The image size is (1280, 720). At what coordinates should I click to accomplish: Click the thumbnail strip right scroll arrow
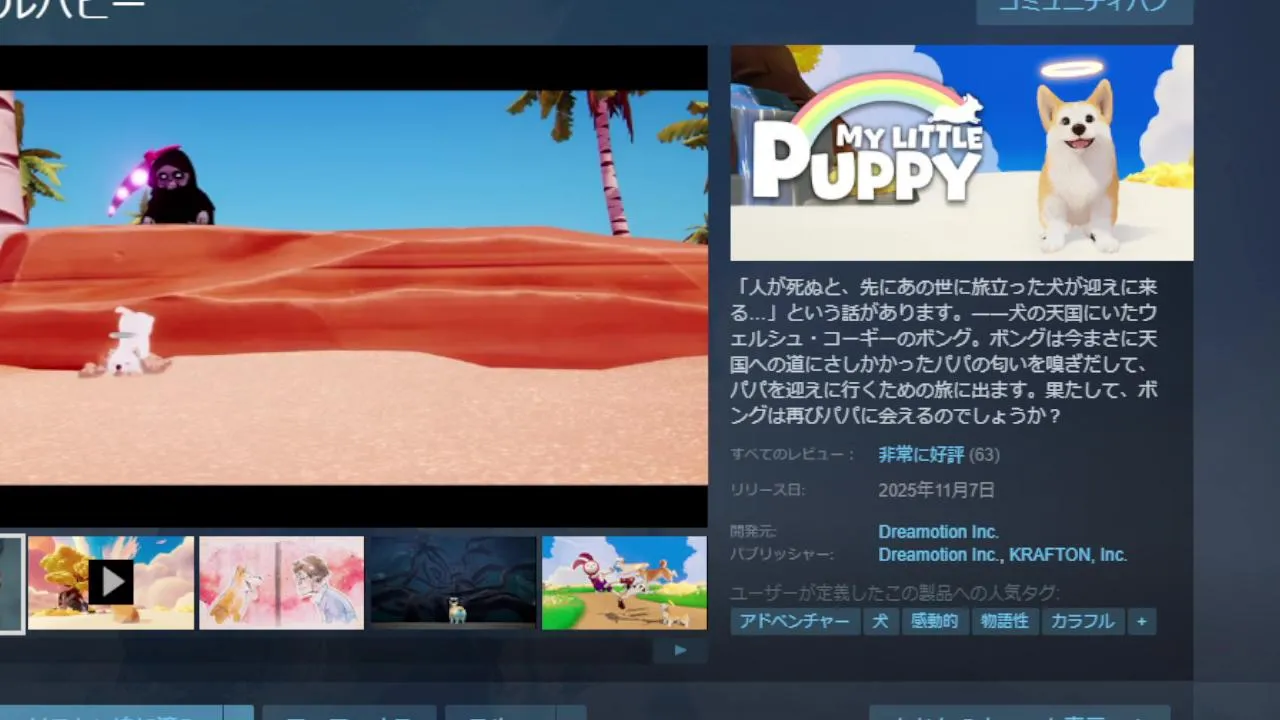680,650
